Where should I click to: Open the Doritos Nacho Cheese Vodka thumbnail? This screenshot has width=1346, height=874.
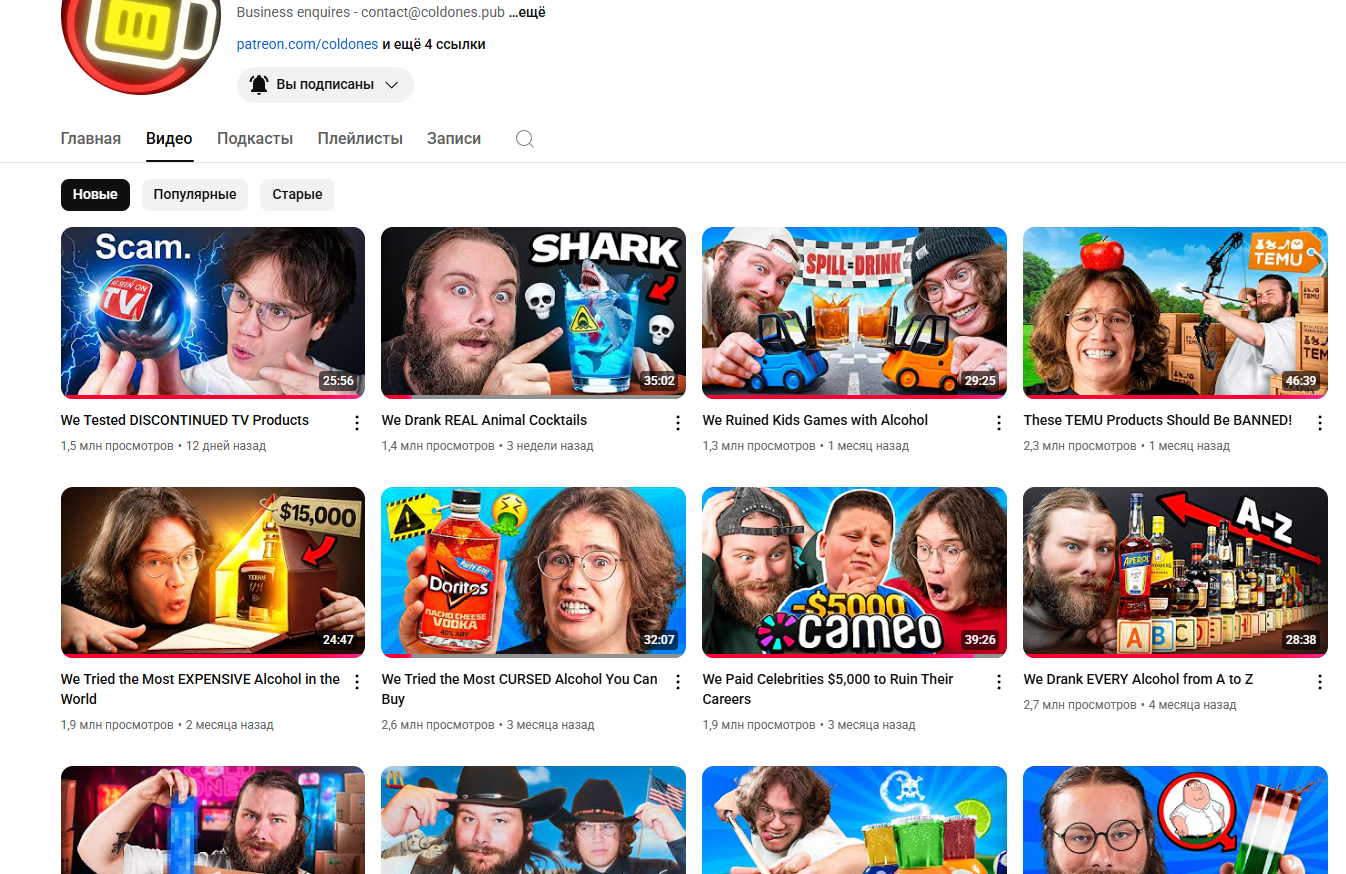click(534, 572)
